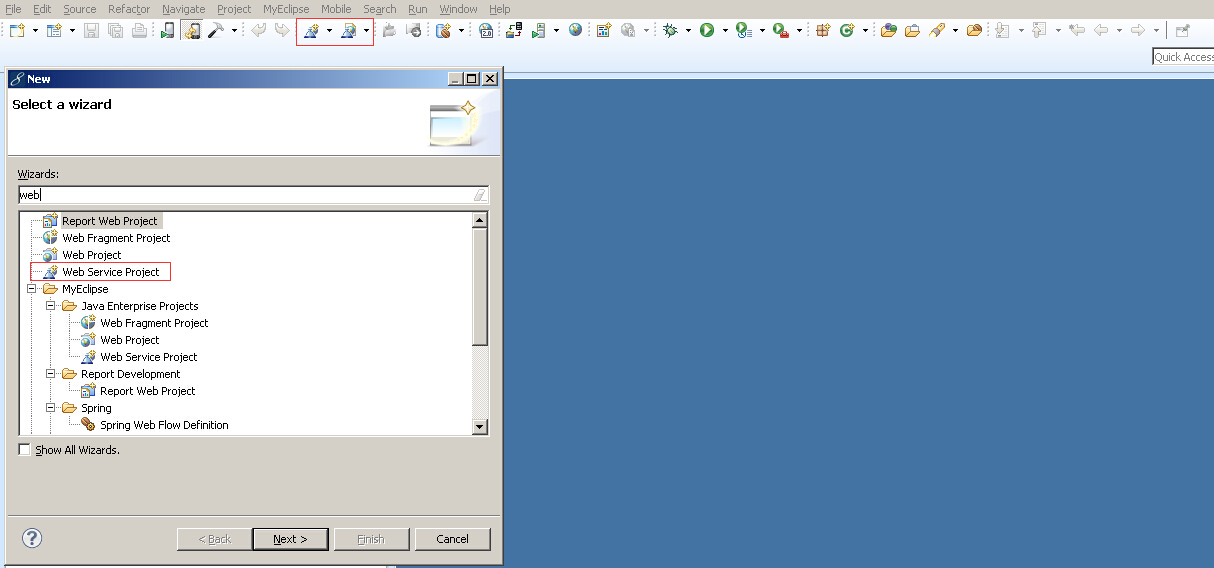
Task: Open the Navigate menu
Action: coord(183,9)
